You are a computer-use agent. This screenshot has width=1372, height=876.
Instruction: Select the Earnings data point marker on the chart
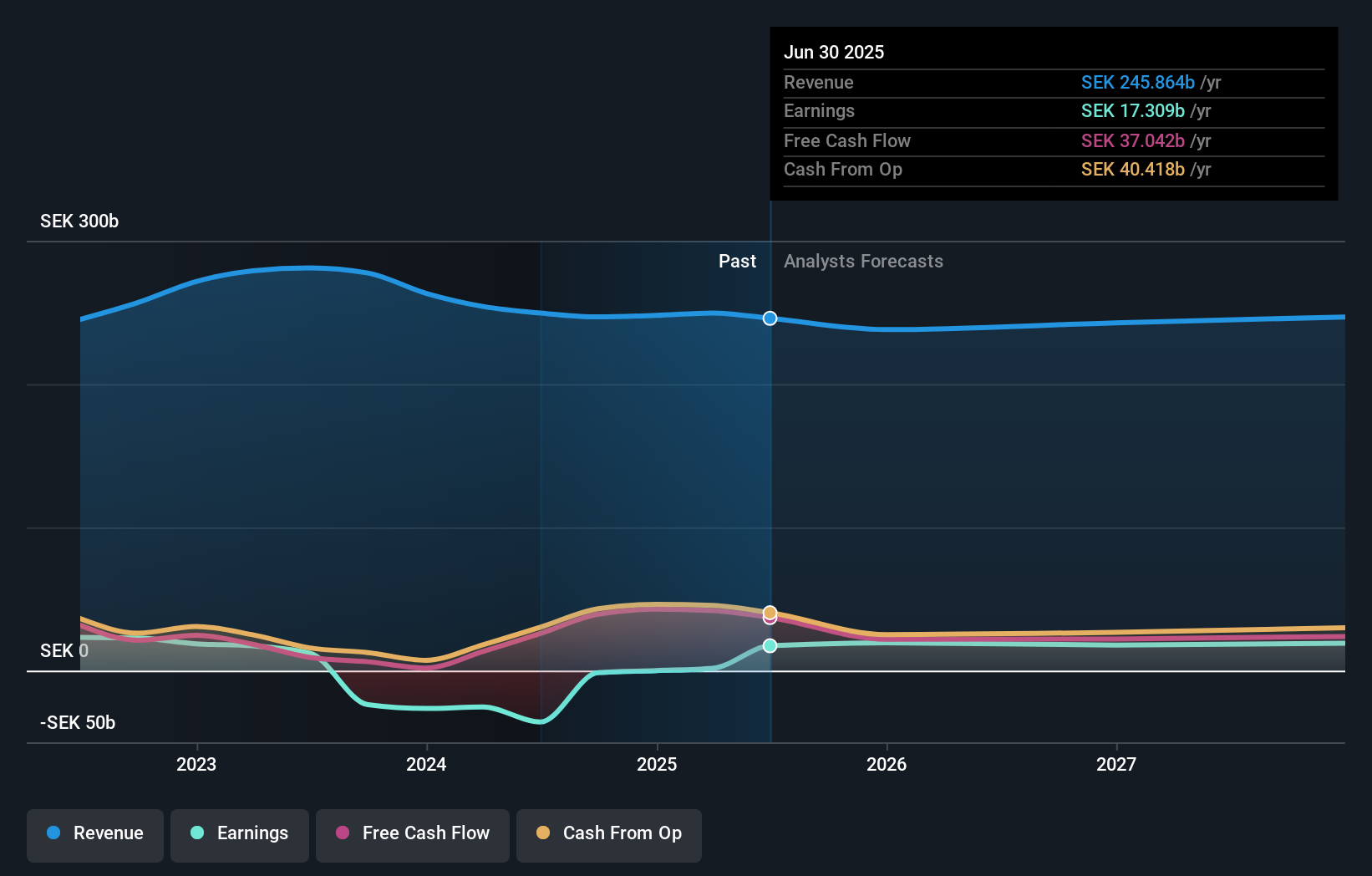click(x=770, y=644)
